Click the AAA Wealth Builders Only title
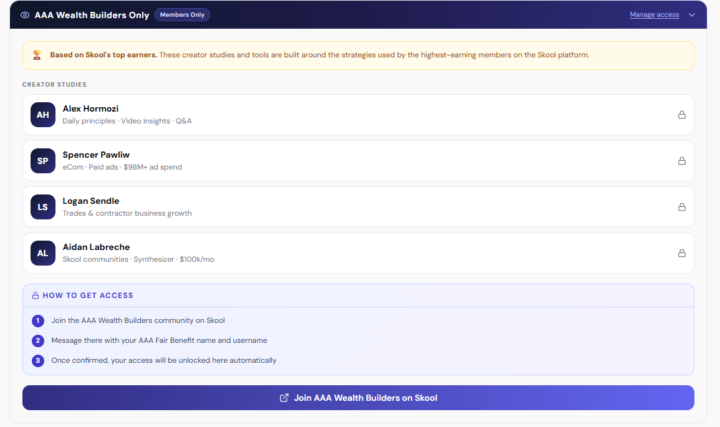Viewport: 720px width, 427px height. pyautogui.click(x=92, y=15)
